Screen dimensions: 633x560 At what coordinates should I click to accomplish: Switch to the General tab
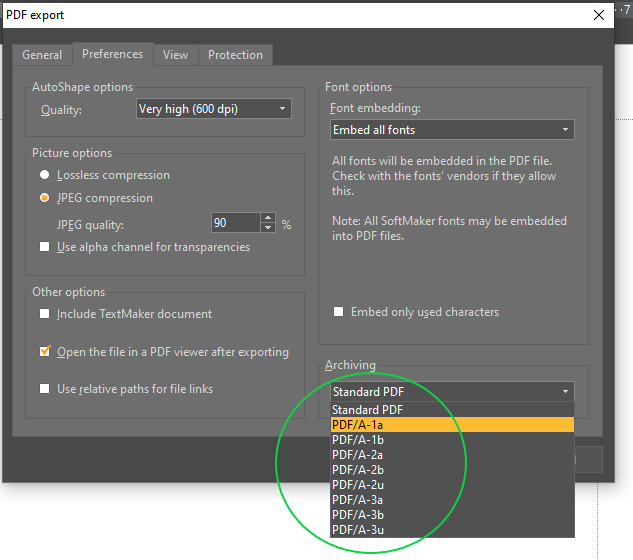pyautogui.click(x=42, y=55)
